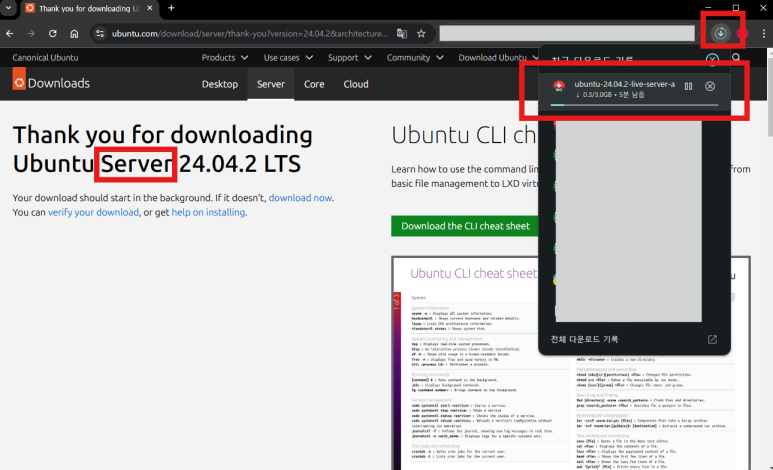
Task: Click the translate page icon
Action: pyautogui.click(x=402, y=34)
